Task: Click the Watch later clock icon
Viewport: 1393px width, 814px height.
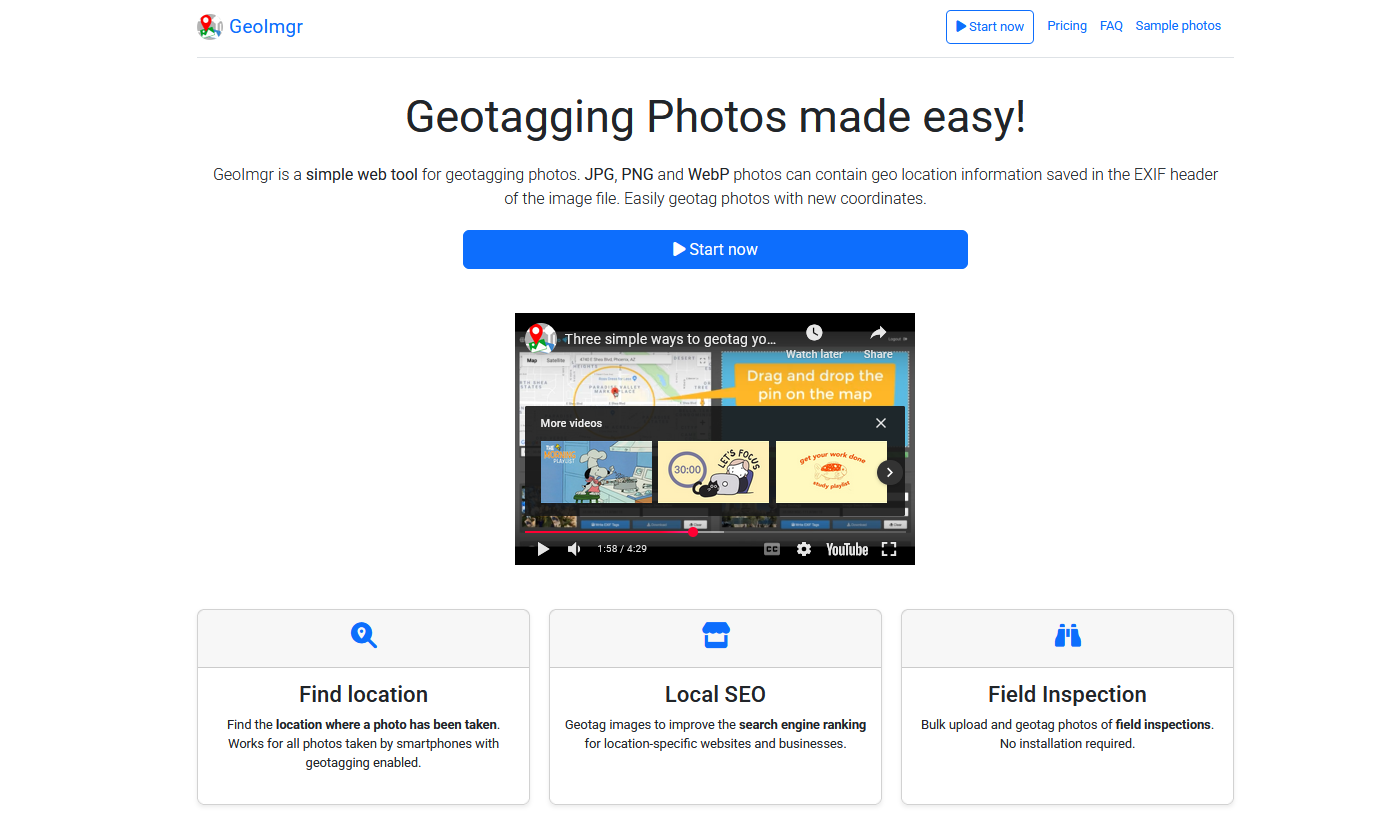Action: click(814, 333)
